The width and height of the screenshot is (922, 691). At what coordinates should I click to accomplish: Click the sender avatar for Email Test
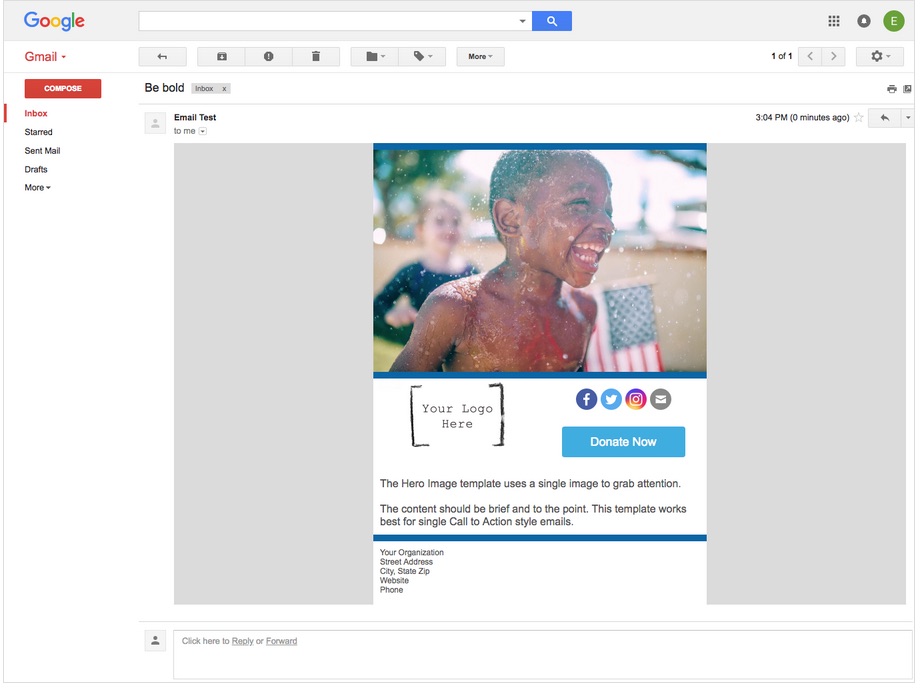coord(155,123)
